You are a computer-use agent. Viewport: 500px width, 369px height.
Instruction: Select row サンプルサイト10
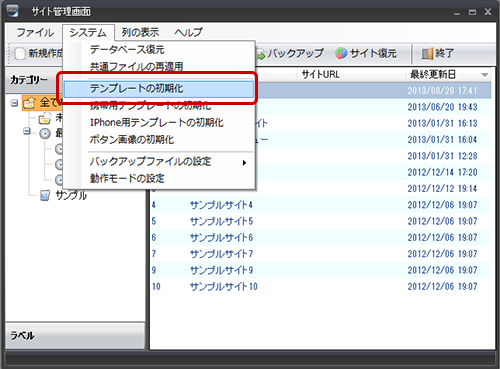[x=321, y=287]
